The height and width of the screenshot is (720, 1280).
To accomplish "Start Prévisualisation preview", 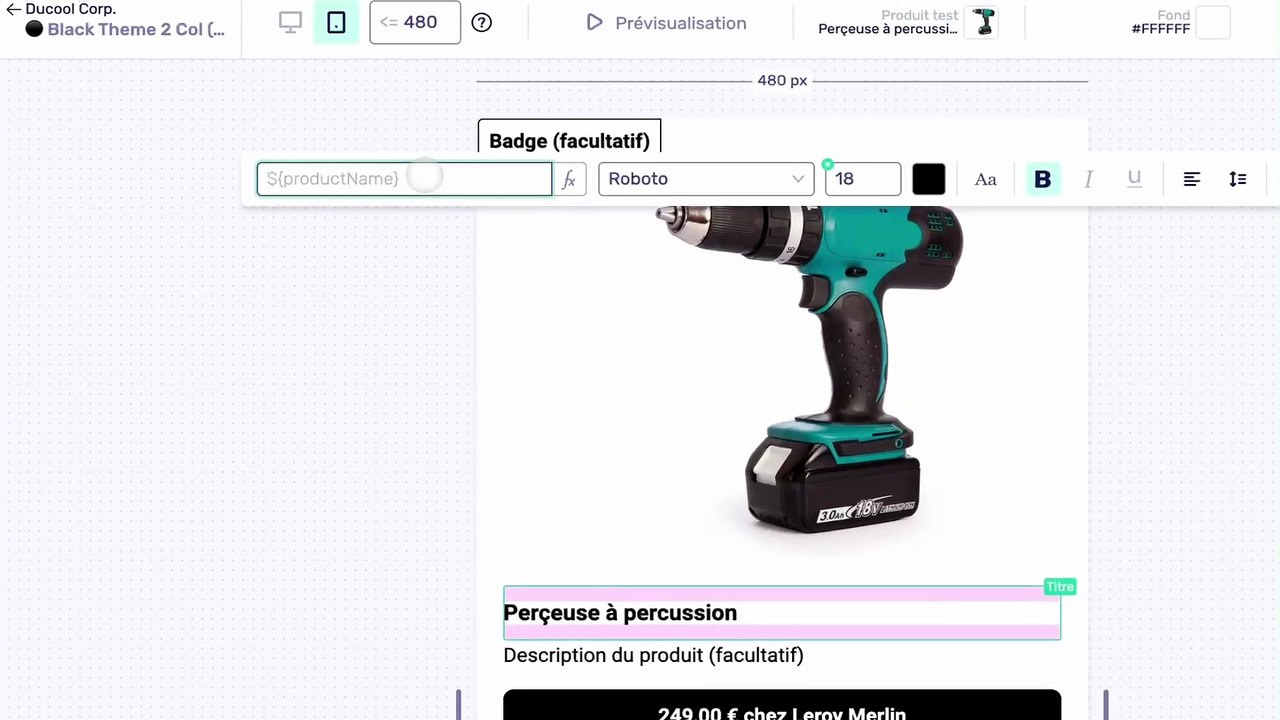I will point(666,22).
